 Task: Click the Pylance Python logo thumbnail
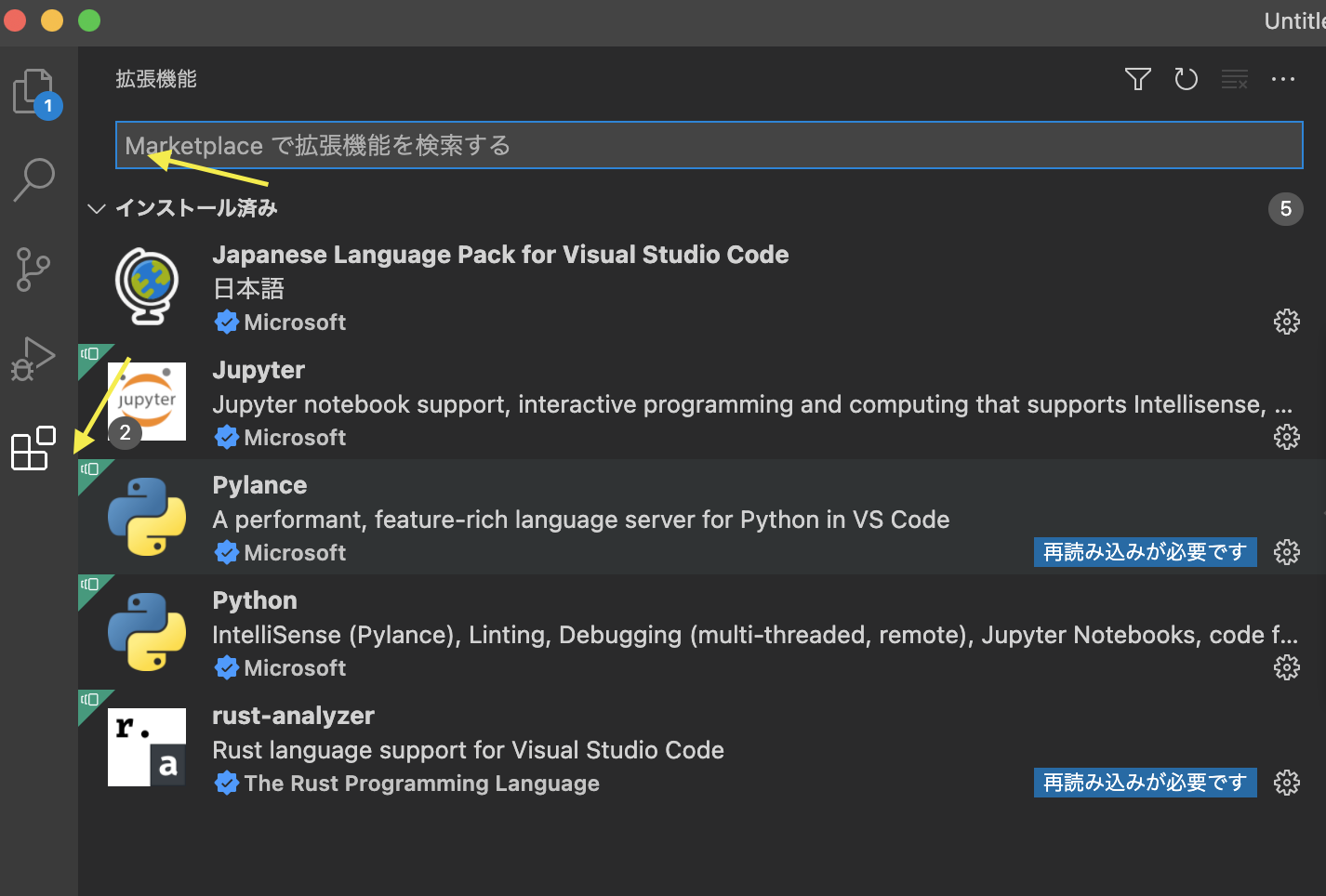[x=147, y=517]
